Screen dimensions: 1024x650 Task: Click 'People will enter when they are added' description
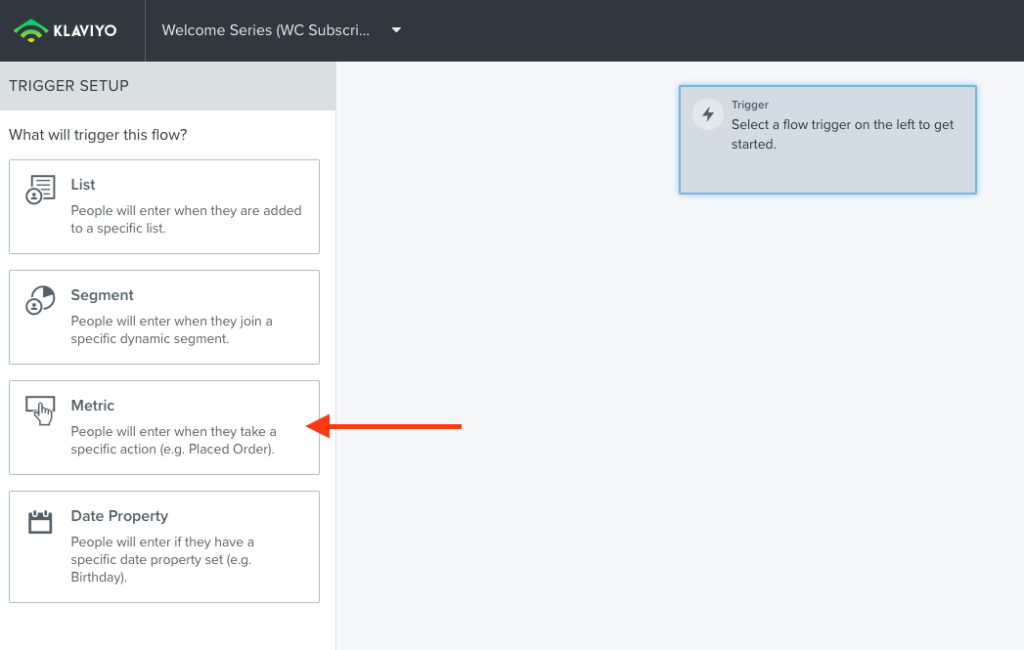[186, 210]
